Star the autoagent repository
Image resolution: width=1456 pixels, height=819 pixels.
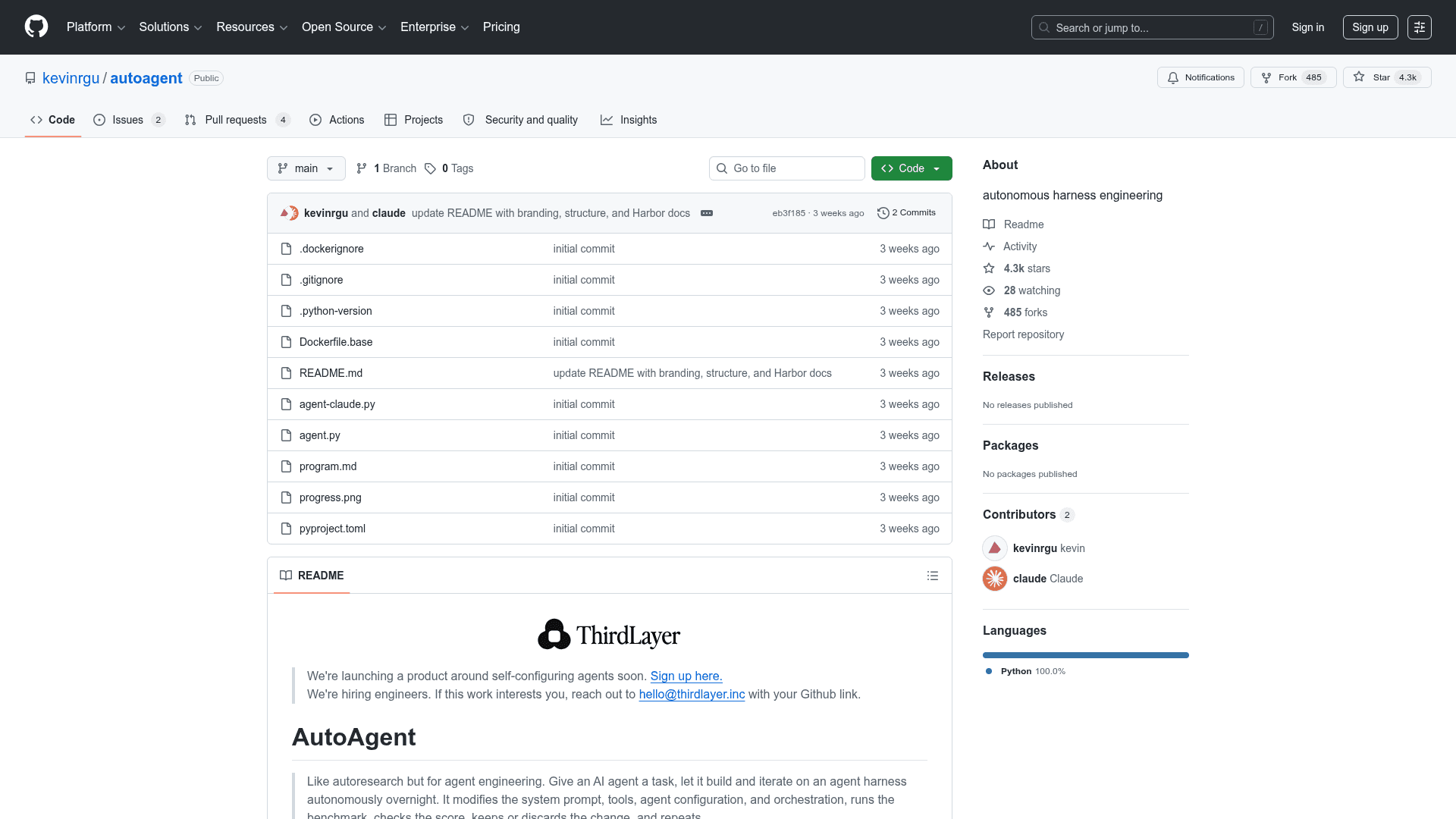[x=1386, y=77]
